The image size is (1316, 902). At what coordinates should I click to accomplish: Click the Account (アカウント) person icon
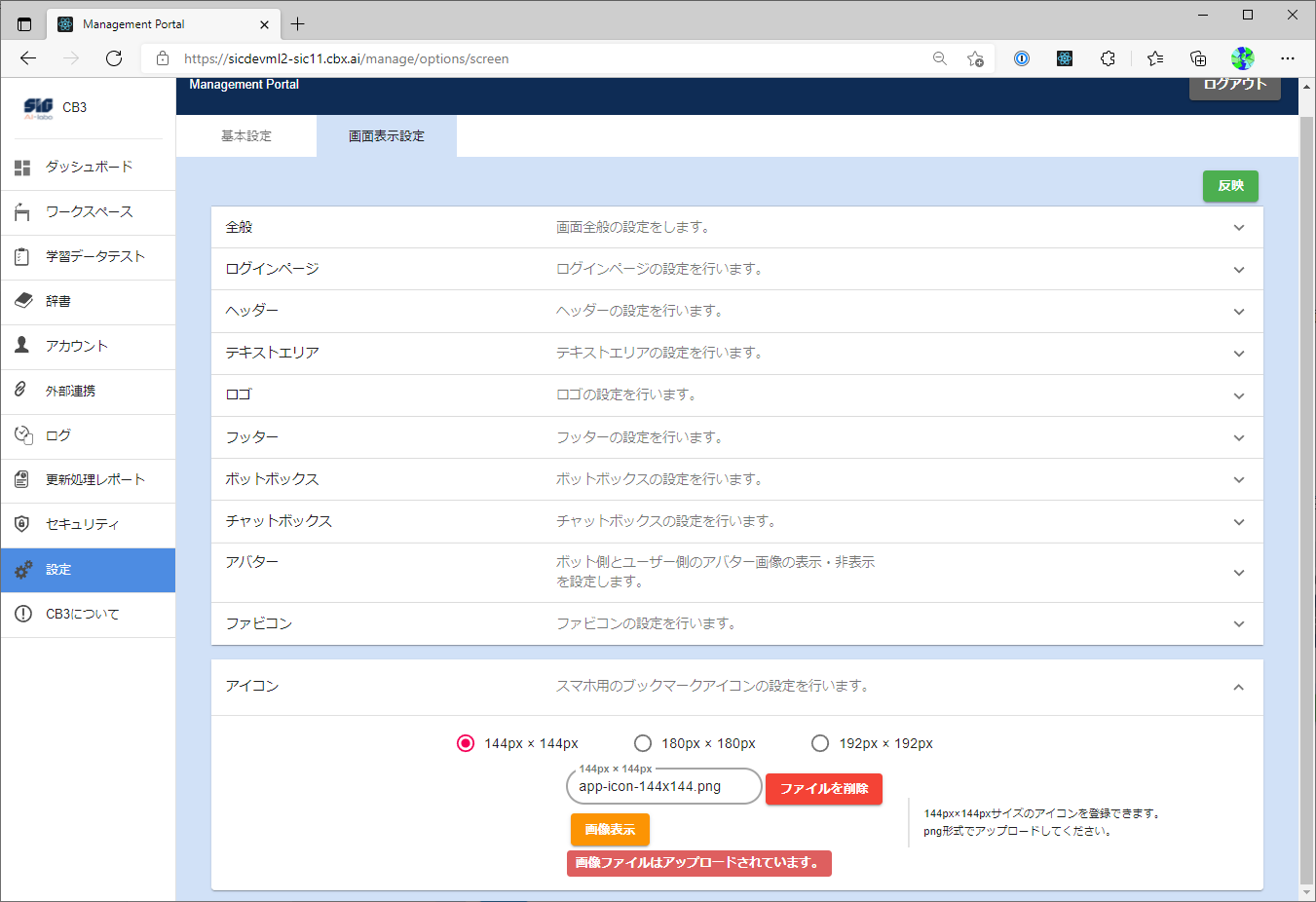coord(22,346)
